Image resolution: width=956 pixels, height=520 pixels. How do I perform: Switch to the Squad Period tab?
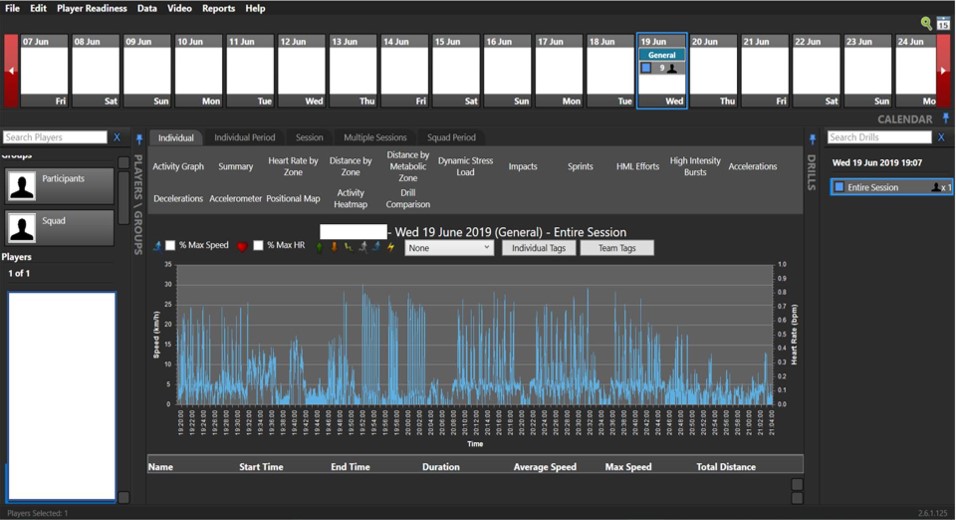click(451, 138)
